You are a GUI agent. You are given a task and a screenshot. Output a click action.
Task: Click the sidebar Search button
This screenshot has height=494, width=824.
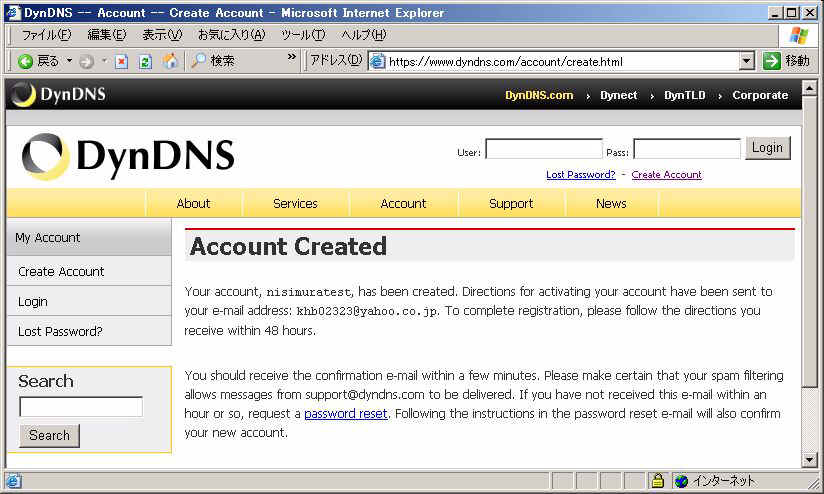click(x=49, y=436)
